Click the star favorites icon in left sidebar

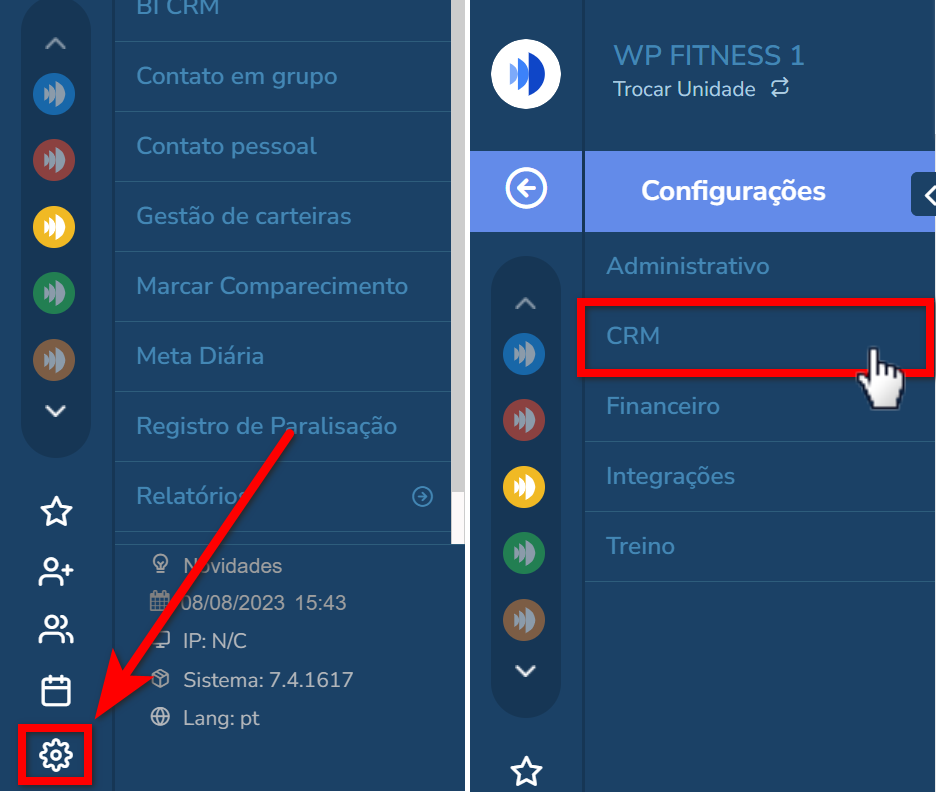[56, 511]
